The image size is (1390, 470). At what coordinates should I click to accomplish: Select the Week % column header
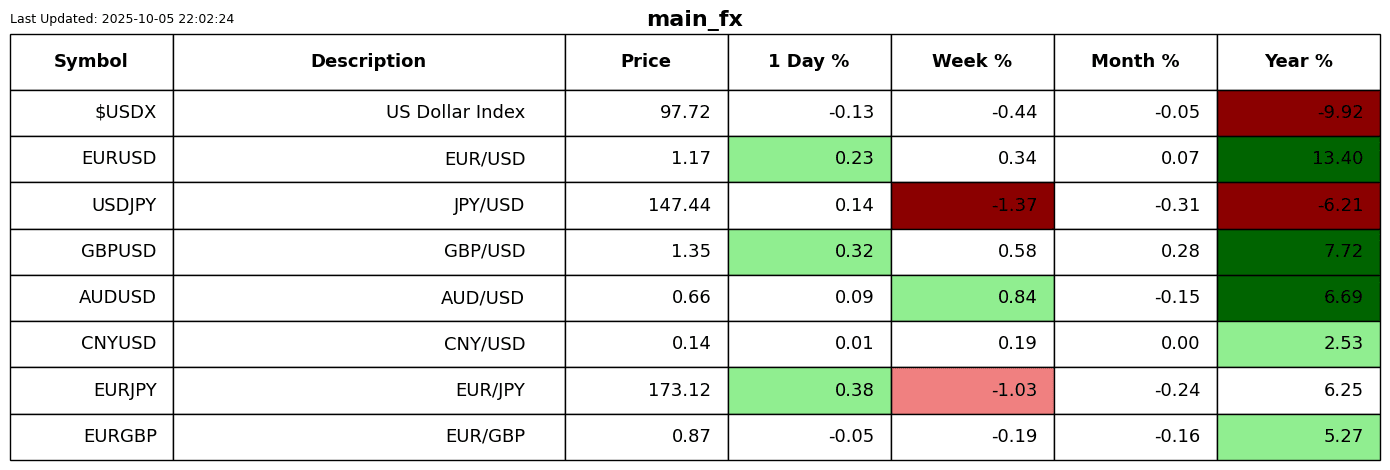click(x=972, y=62)
